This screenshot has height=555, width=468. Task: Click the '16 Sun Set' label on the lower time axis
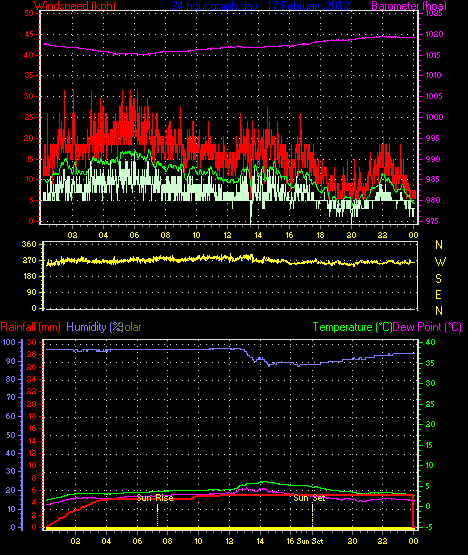point(304,541)
